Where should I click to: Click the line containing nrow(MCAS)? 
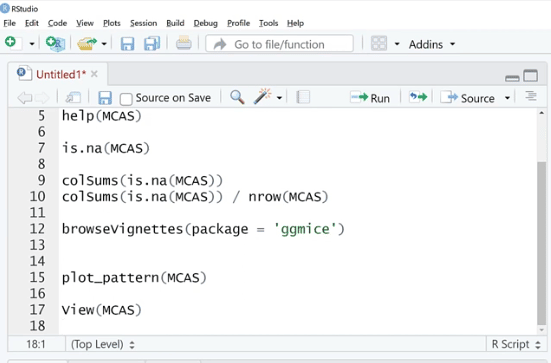pyautogui.click(x=195, y=196)
